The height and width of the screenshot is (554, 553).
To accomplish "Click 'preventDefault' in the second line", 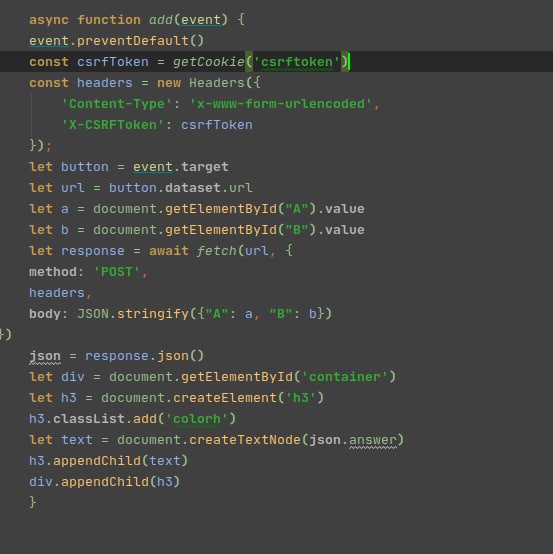I will (x=133, y=41).
